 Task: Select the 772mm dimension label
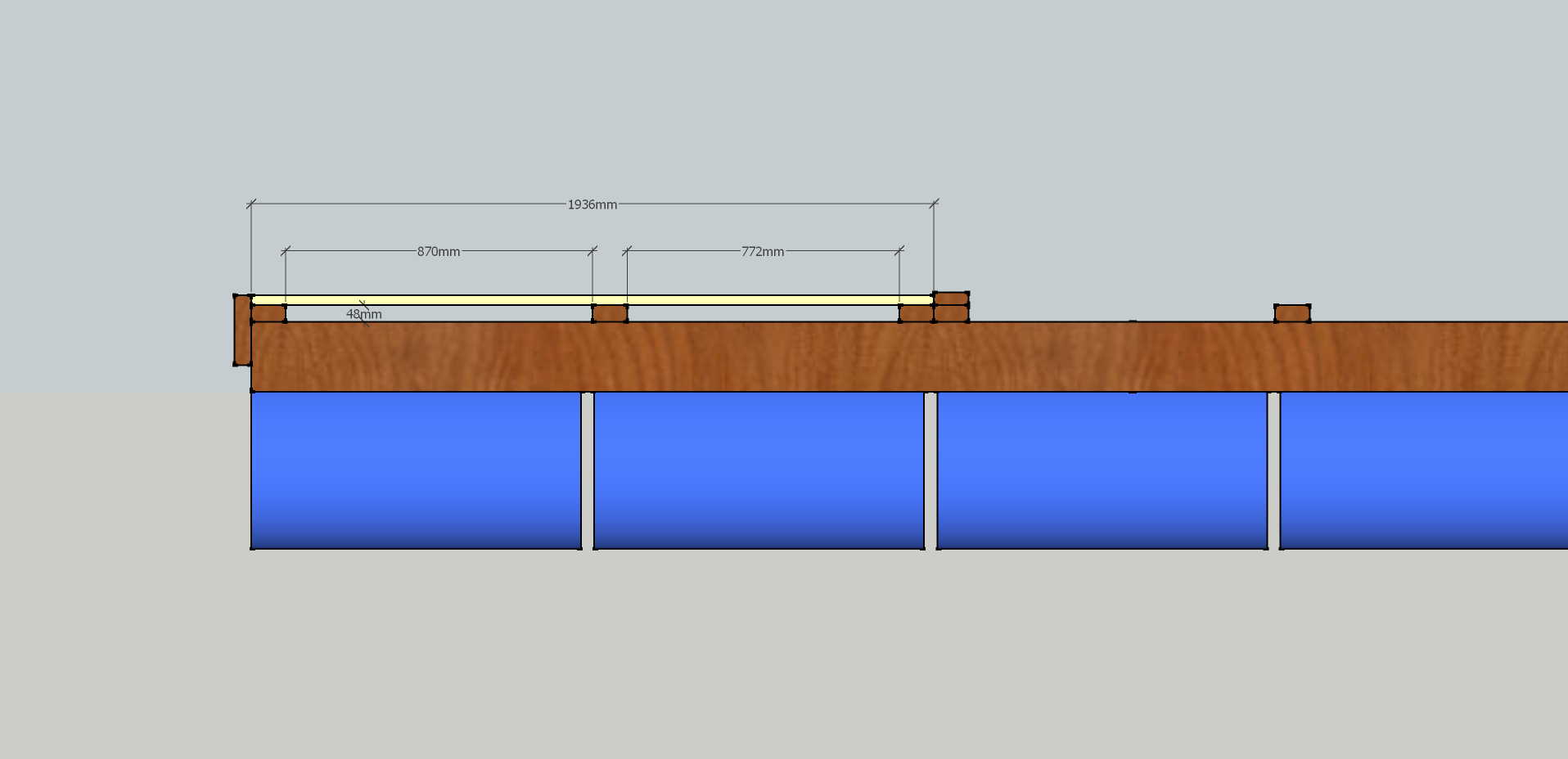tap(763, 252)
